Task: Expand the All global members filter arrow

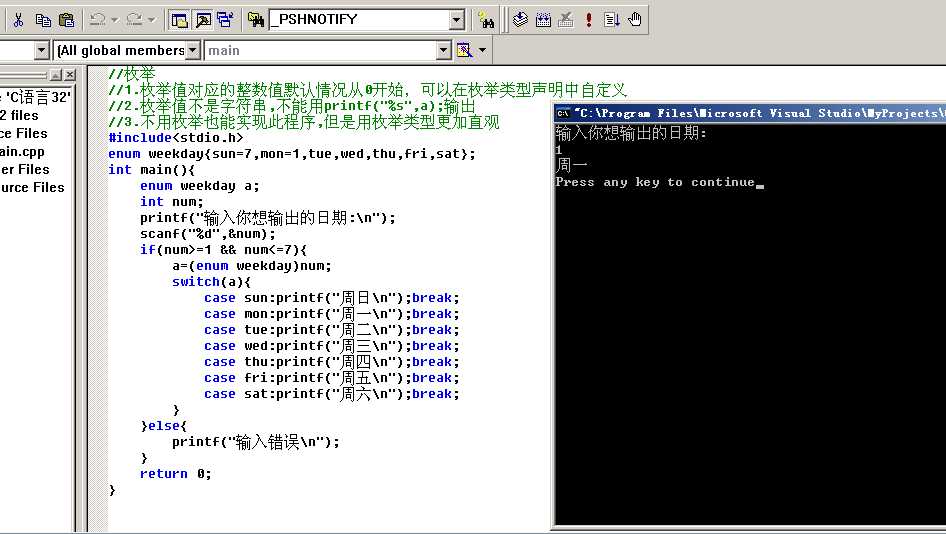Action: tap(192, 50)
